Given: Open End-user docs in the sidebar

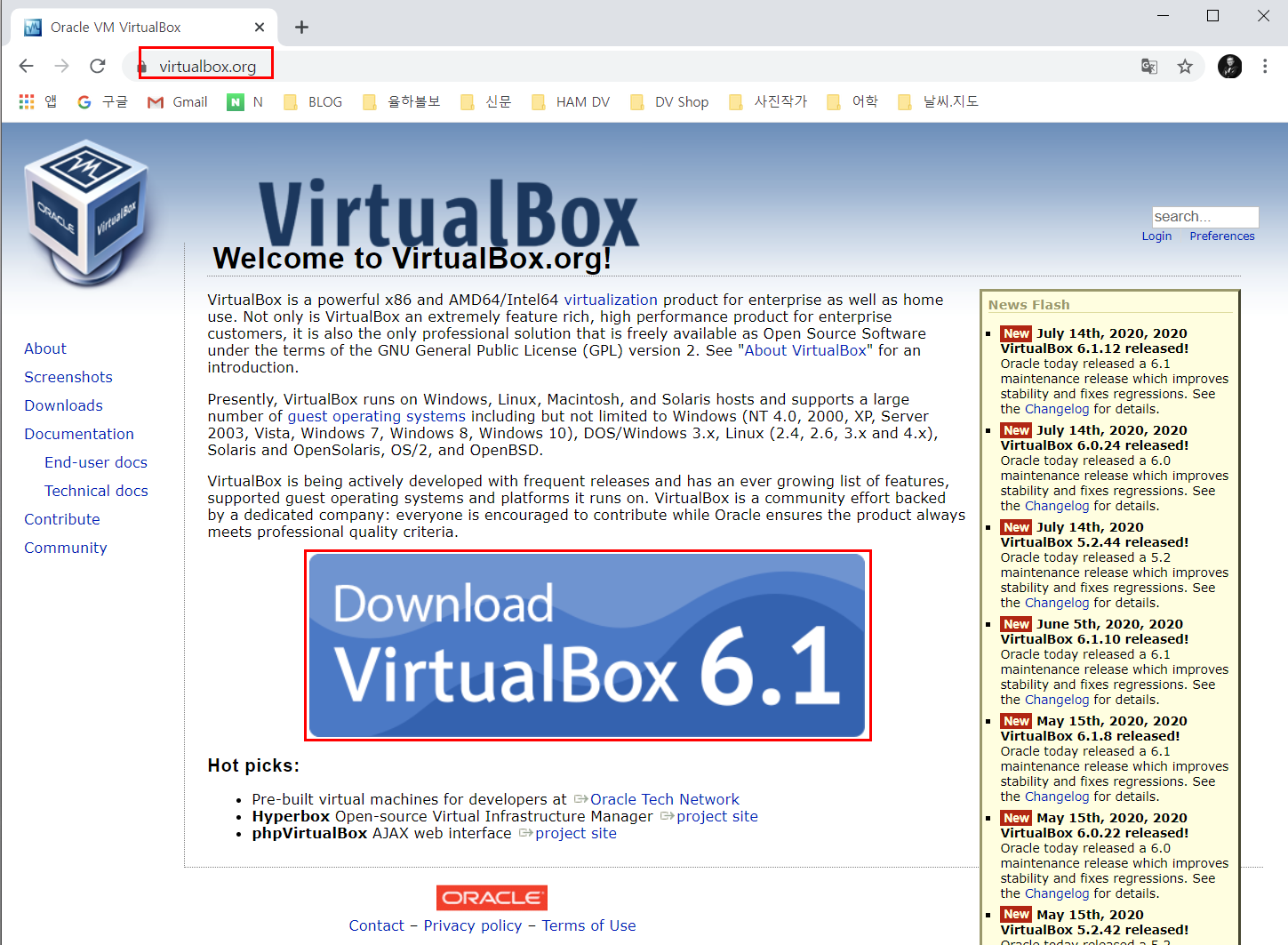Looking at the screenshot, I should [96, 462].
